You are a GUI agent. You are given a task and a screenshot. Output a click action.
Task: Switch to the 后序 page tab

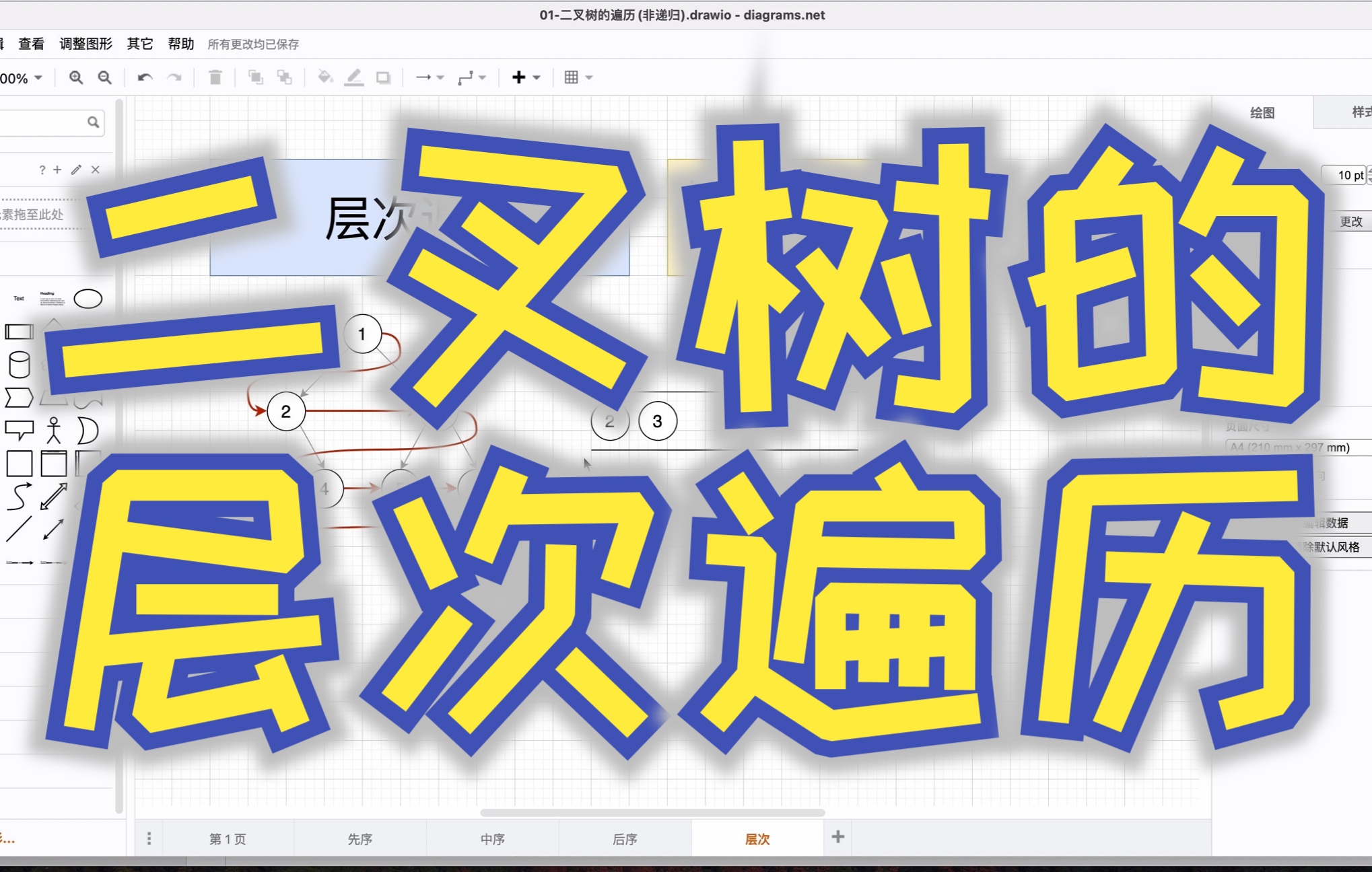click(625, 839)
